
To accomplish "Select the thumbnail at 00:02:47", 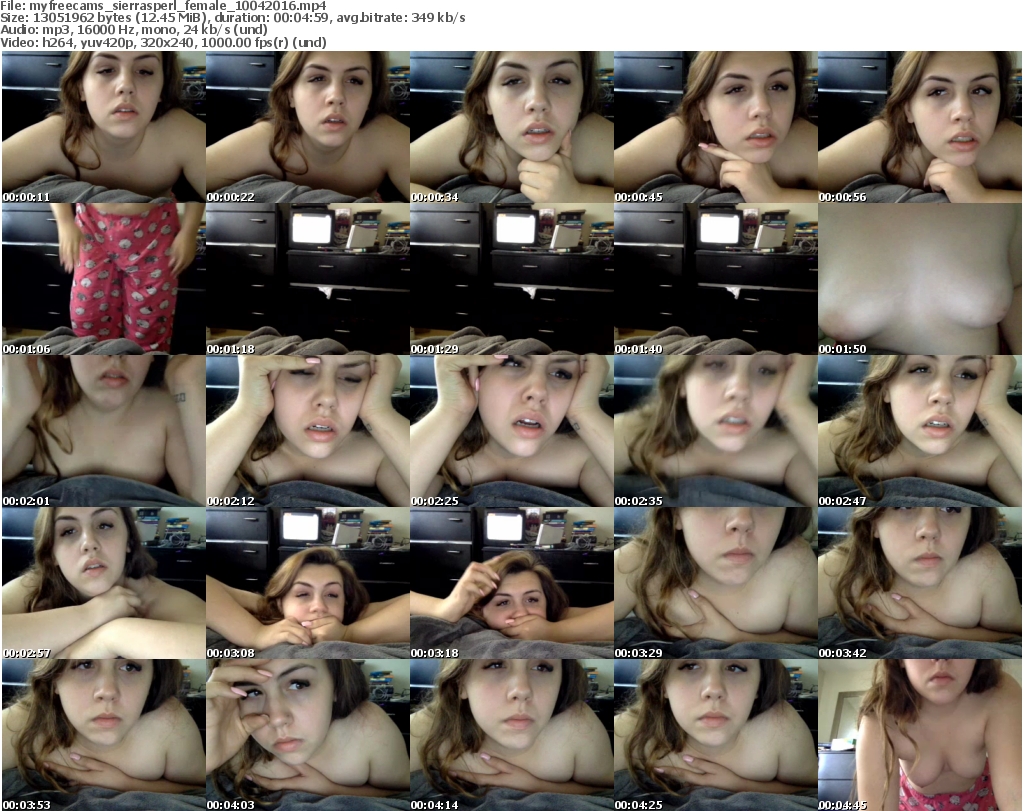I will (919, 431).
